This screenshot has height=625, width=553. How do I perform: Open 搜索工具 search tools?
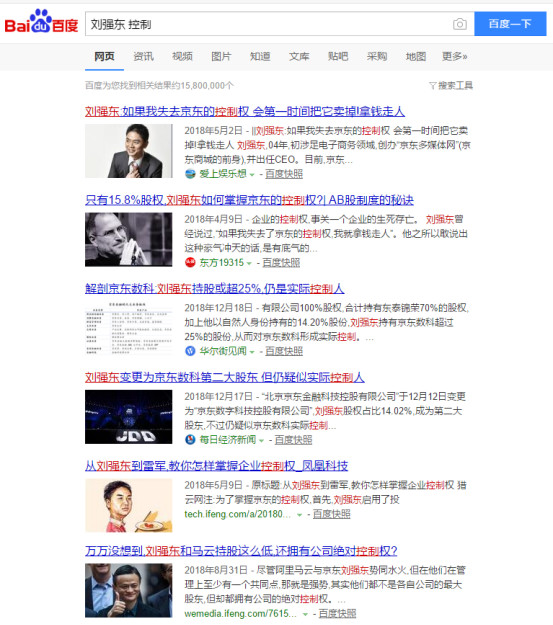(451, 85)
